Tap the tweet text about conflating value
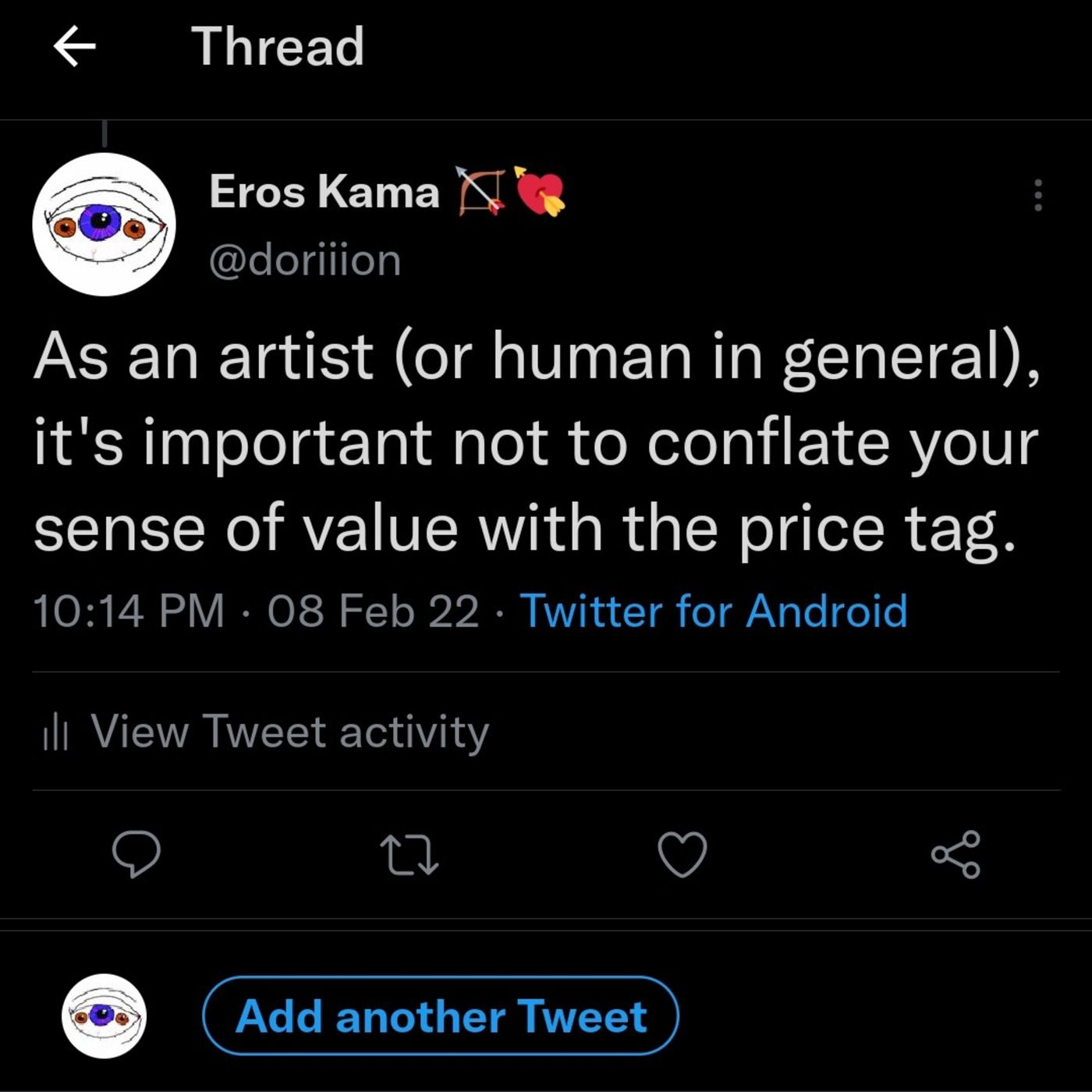1092x1092 pixels. tap(537, 442)
